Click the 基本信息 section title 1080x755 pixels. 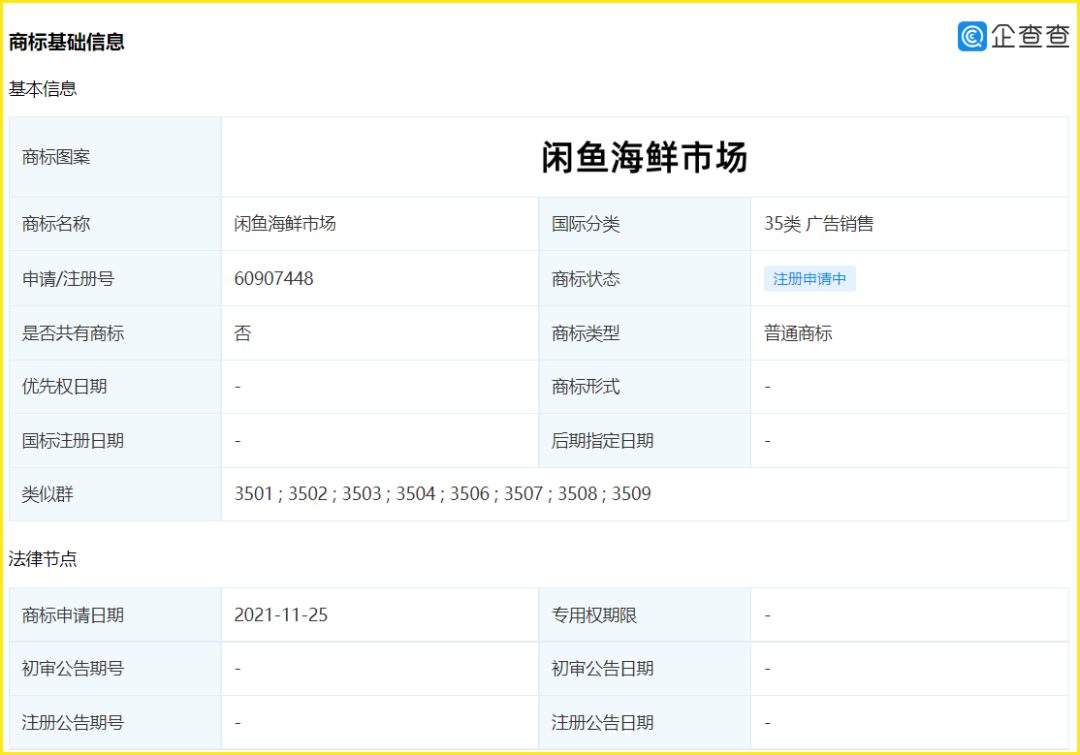pos(43,89)
